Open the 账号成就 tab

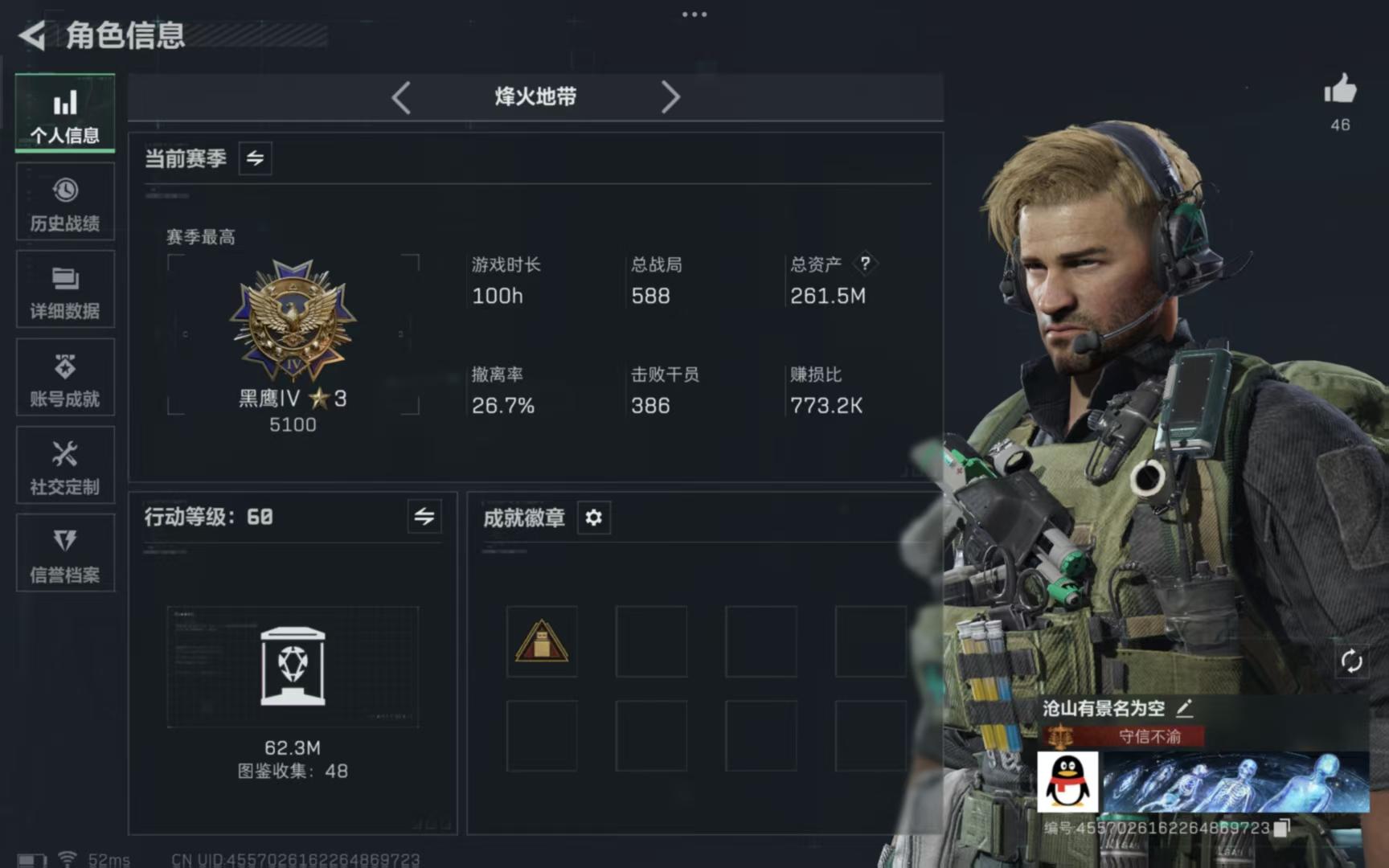tap(65, 378)
